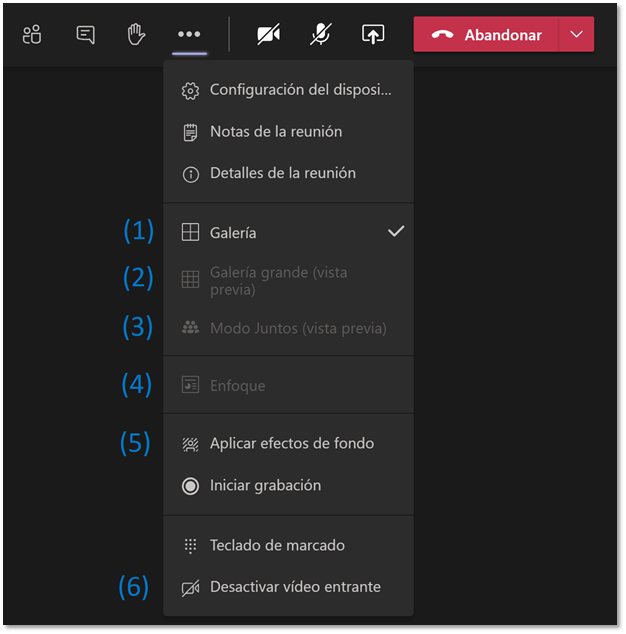Click the Teclado de marcado dial pad icon
This screenshot has height=634, width=626.
190,546
